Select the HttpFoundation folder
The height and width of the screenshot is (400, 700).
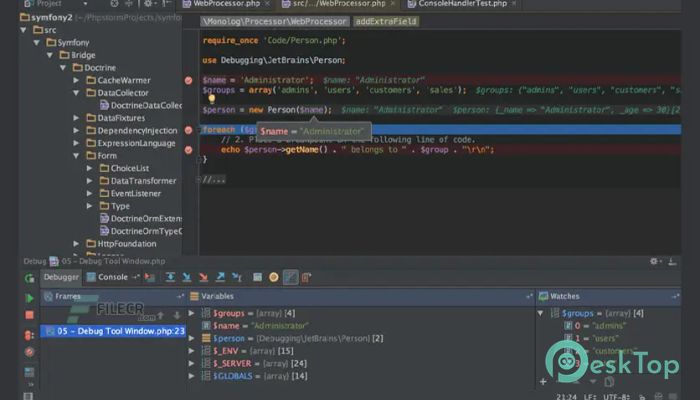(121, 244)
